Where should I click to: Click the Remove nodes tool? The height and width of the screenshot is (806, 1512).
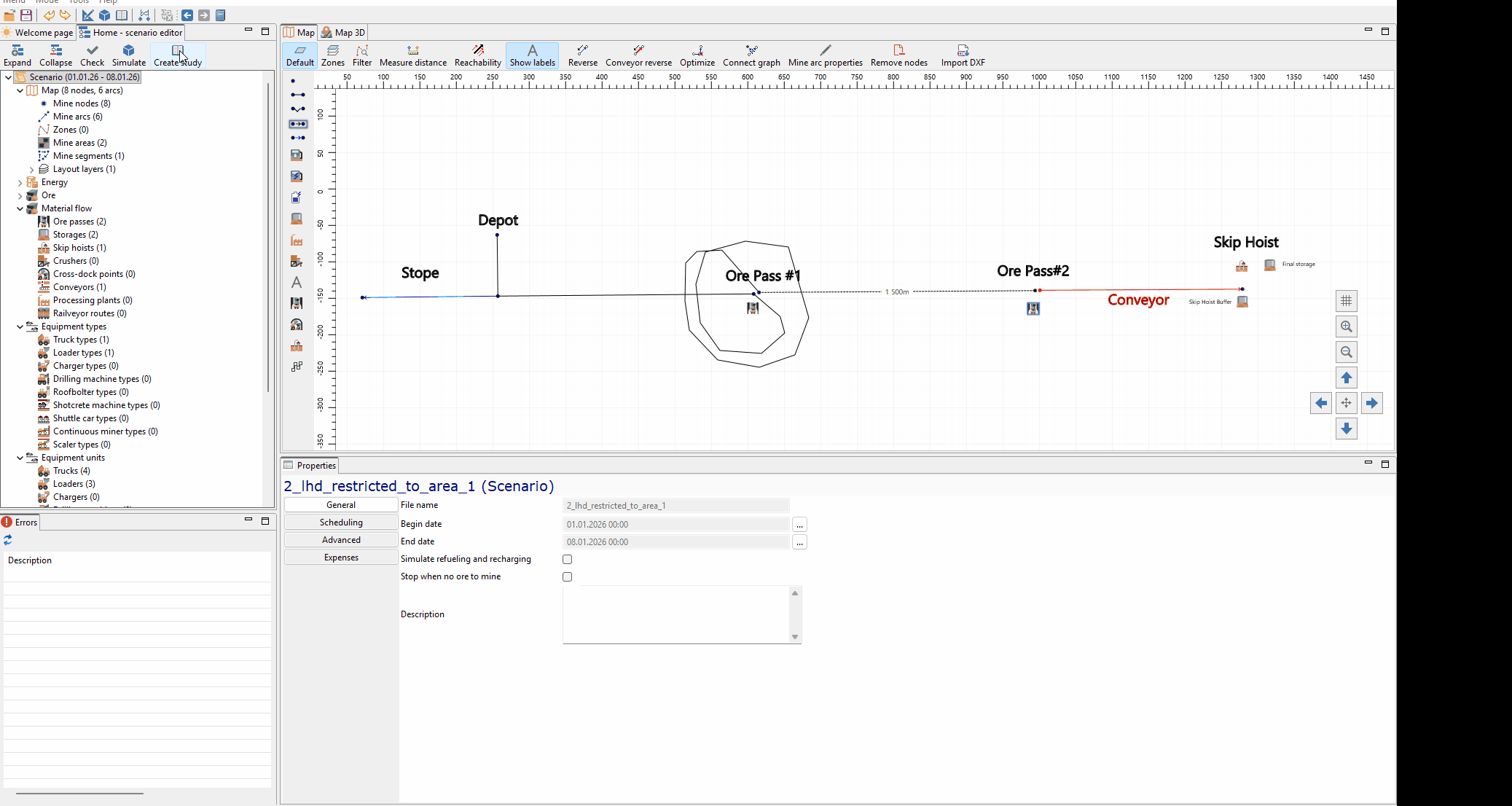click(x=899, y=55)
